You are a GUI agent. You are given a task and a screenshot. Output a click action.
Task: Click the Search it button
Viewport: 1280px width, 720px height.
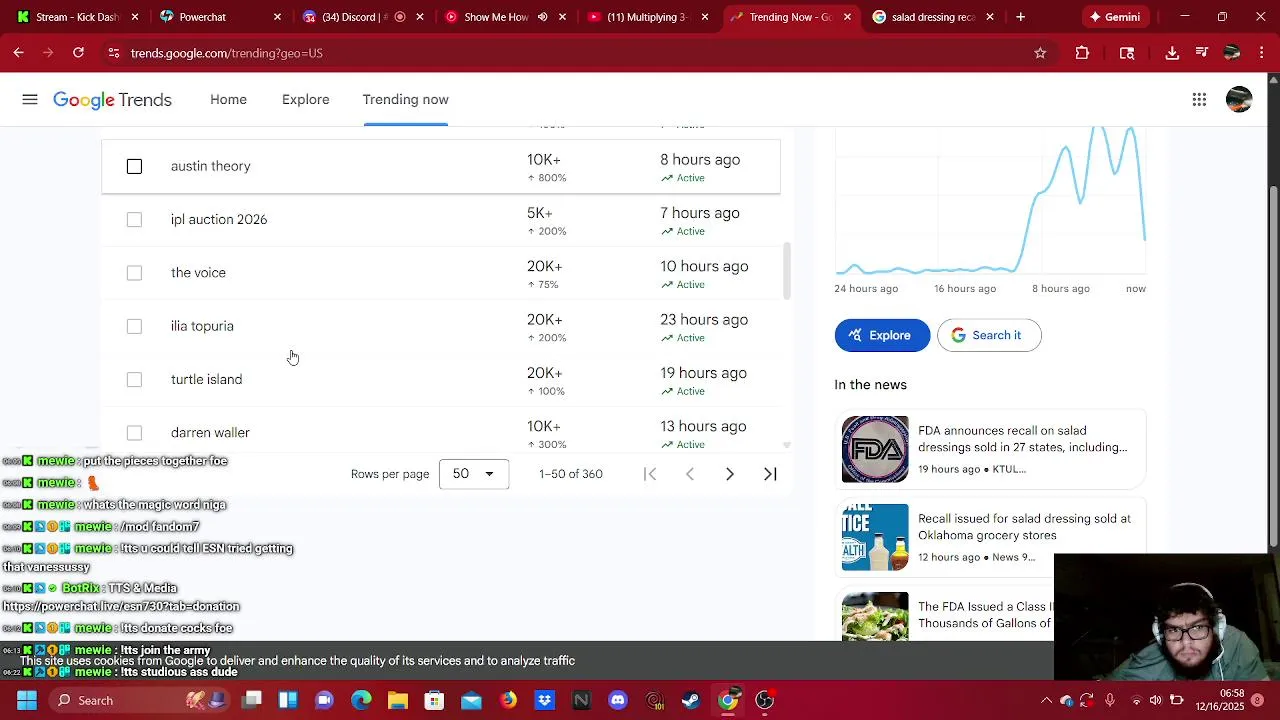coord(989,335)
